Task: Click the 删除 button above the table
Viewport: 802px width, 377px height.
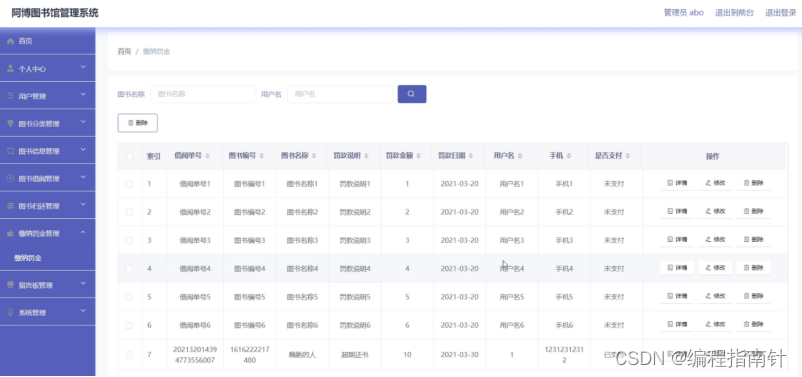Action: pos(138,123)
